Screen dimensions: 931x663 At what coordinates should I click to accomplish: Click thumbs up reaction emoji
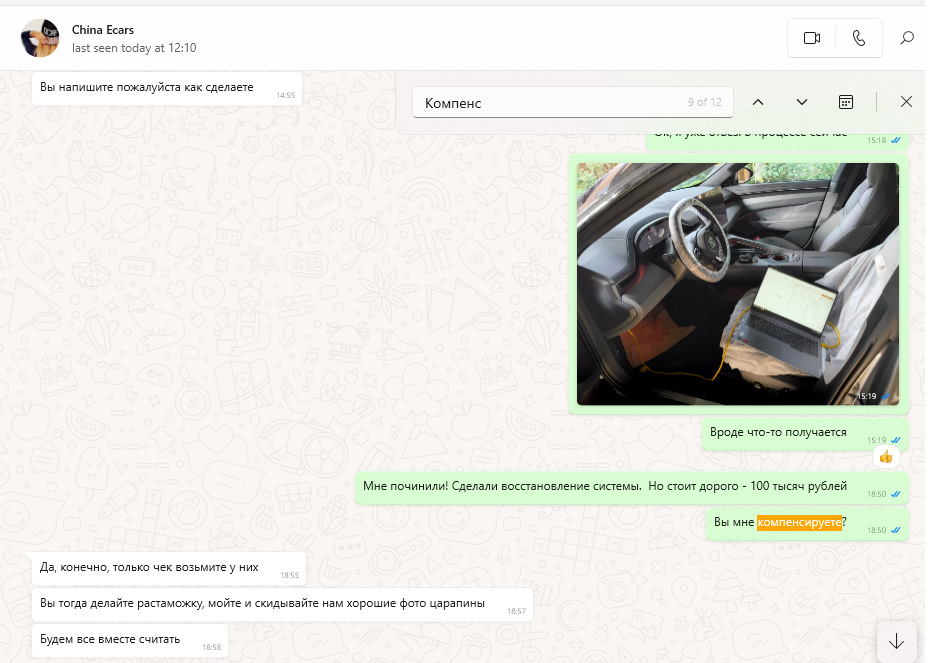pos(886,456)
